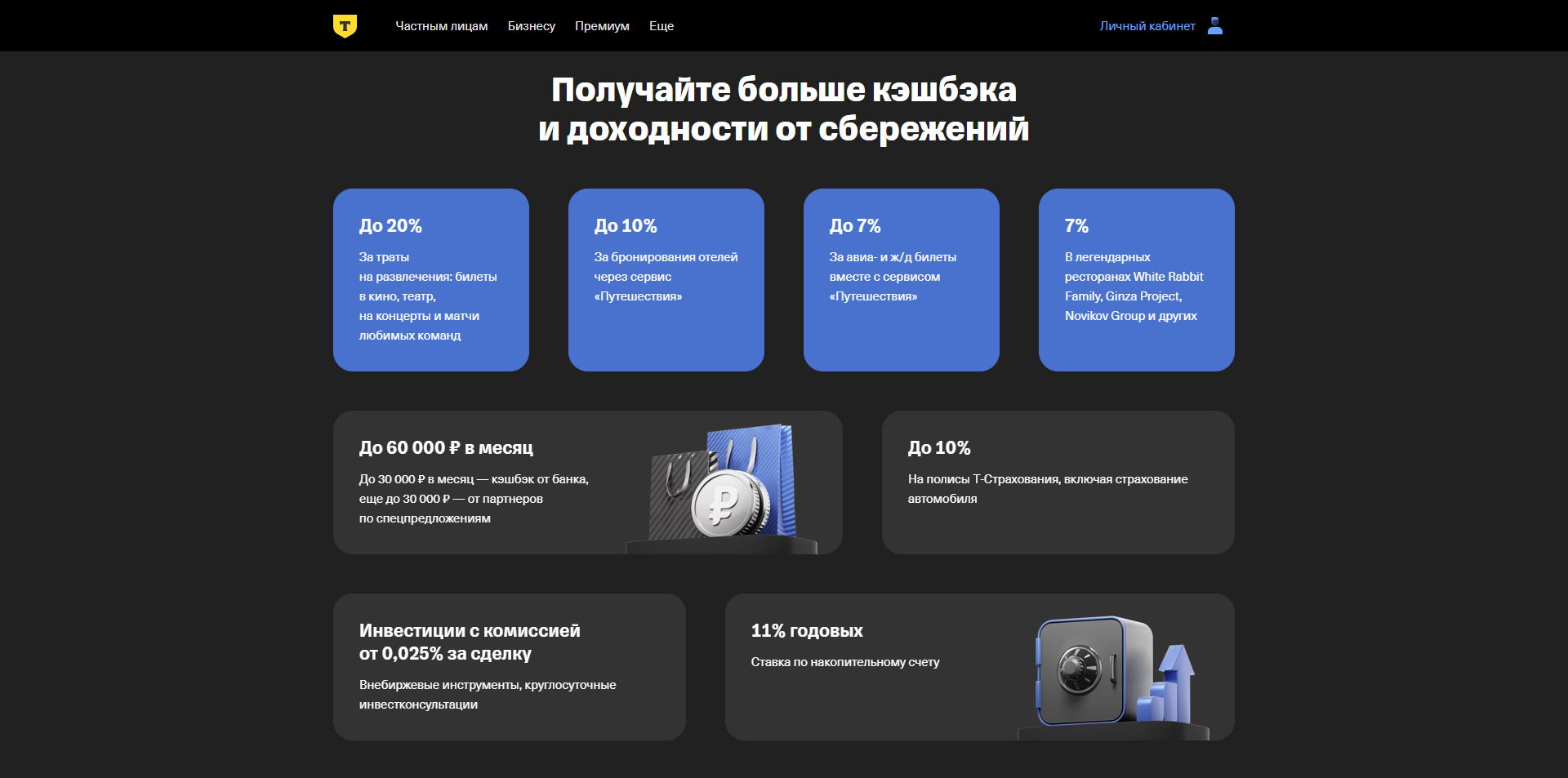Click the Инвестиции с комиссией от 0,025% card
Screen dimensions: 1568x778
click(x=509, y=666)
